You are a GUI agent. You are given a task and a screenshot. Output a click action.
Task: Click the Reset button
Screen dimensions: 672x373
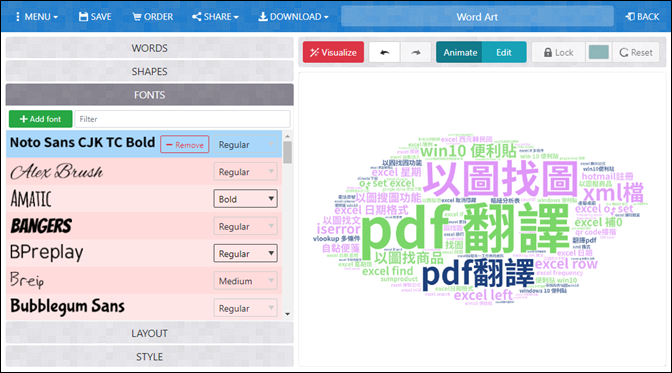[636, 52]
